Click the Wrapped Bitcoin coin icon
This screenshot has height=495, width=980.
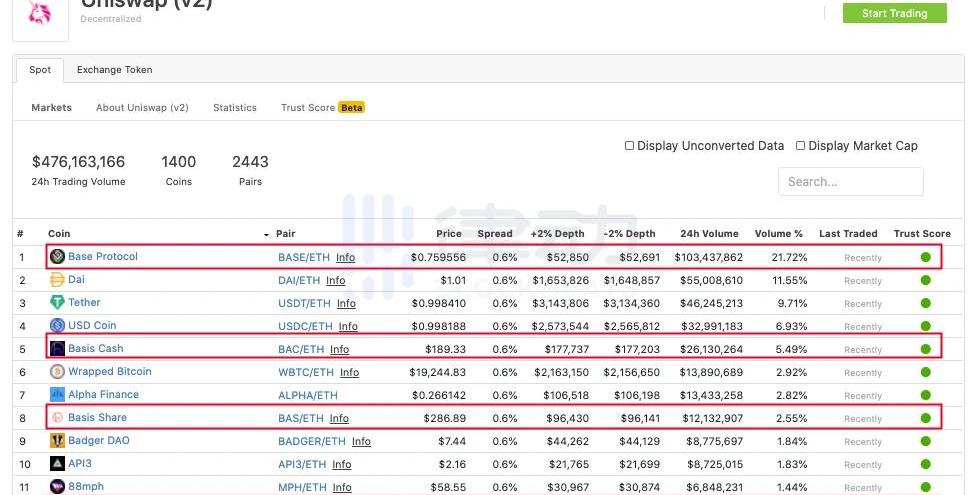pos(58,371)
